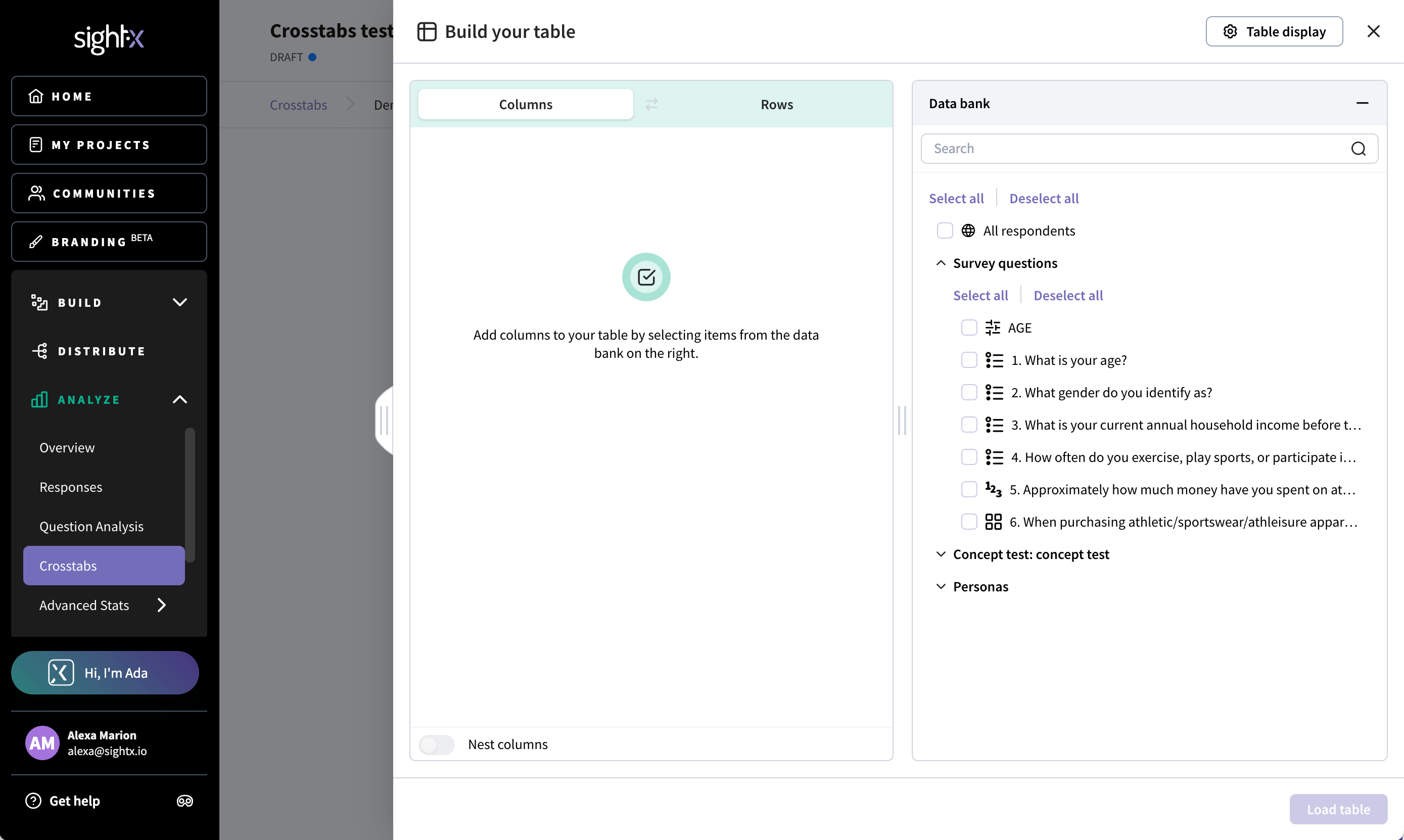Click the side panel resize handle
The image size is (1404, 840).
[384, 421]
